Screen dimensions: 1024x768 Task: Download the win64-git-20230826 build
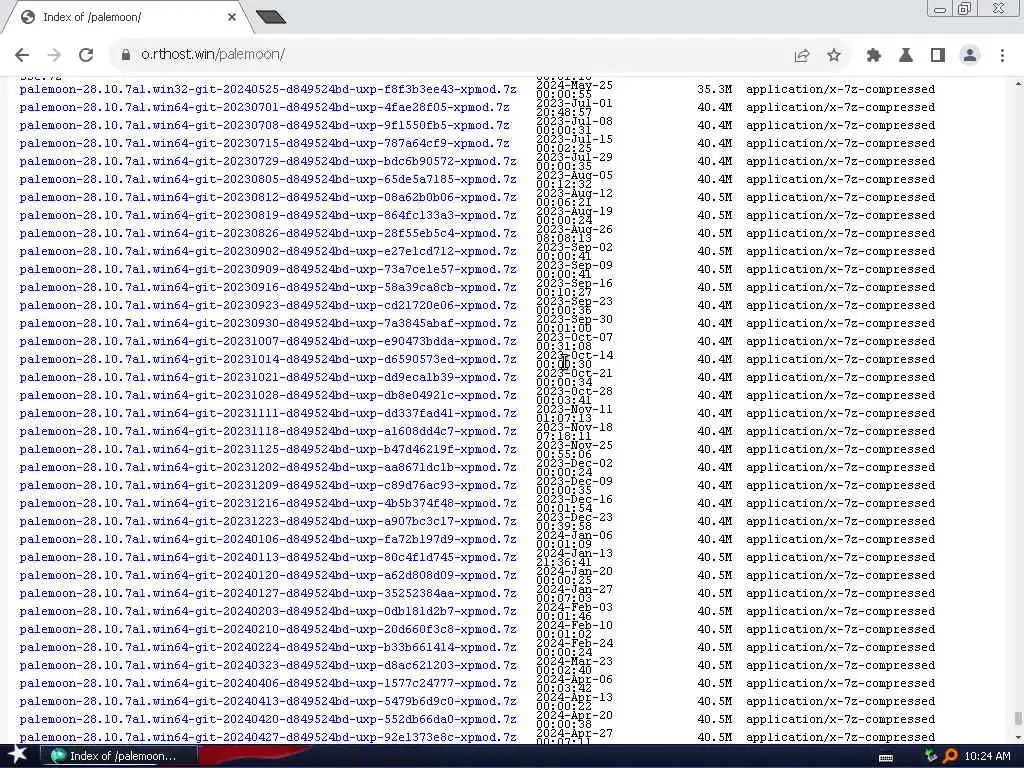[268, 233]
